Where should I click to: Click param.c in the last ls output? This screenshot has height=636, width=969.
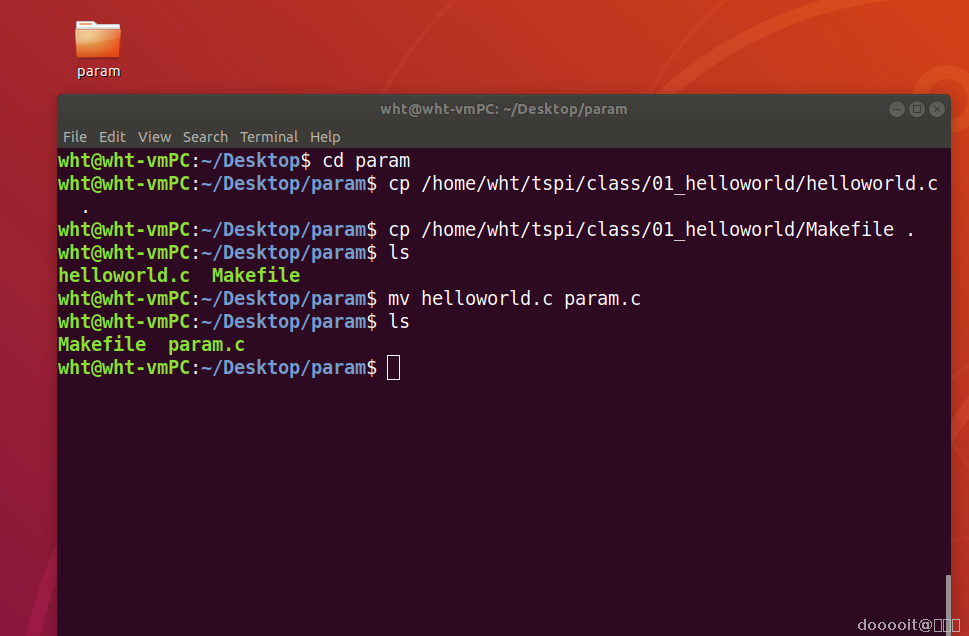pos(206,345)
